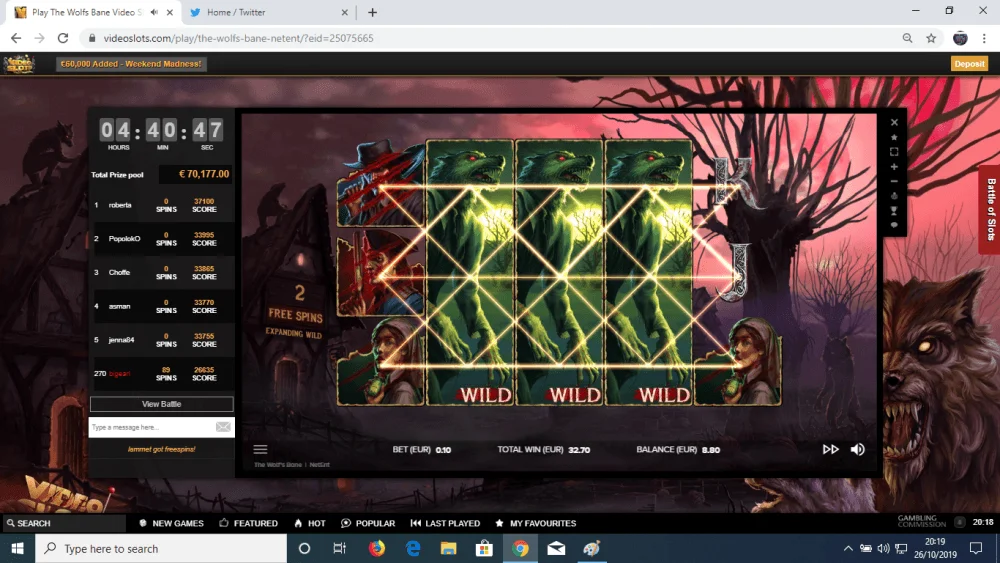Open Windows notification center
This screenshot has height=563, width=1000.
pyautogui.click(x=976, y=548)
